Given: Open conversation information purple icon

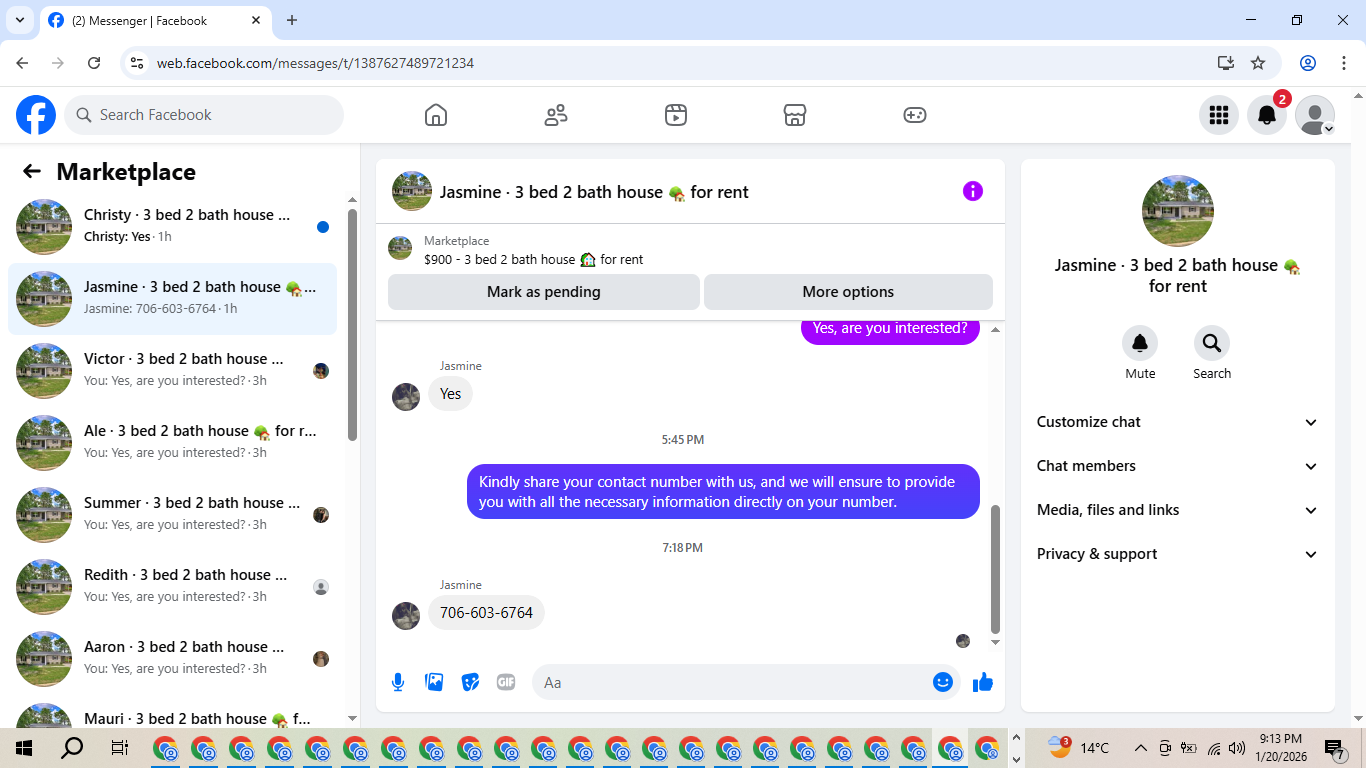Looking at the screenshot, I should [x=973, y=191].
